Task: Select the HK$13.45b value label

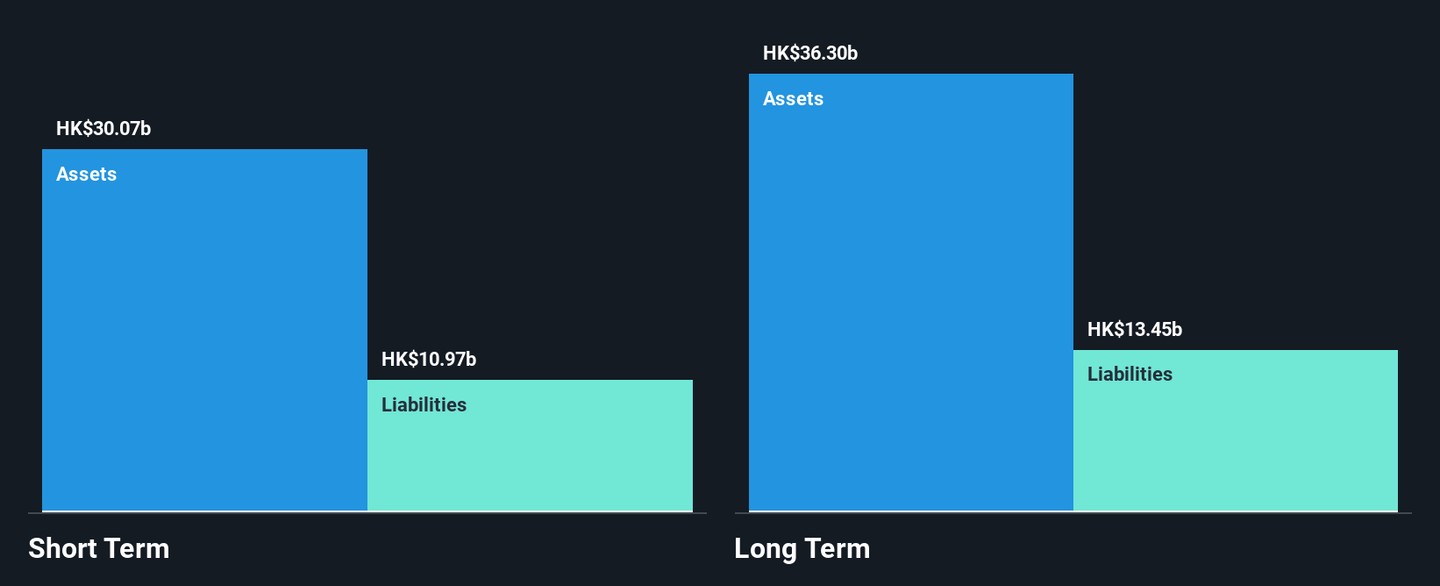Action: coord(1134,329)
